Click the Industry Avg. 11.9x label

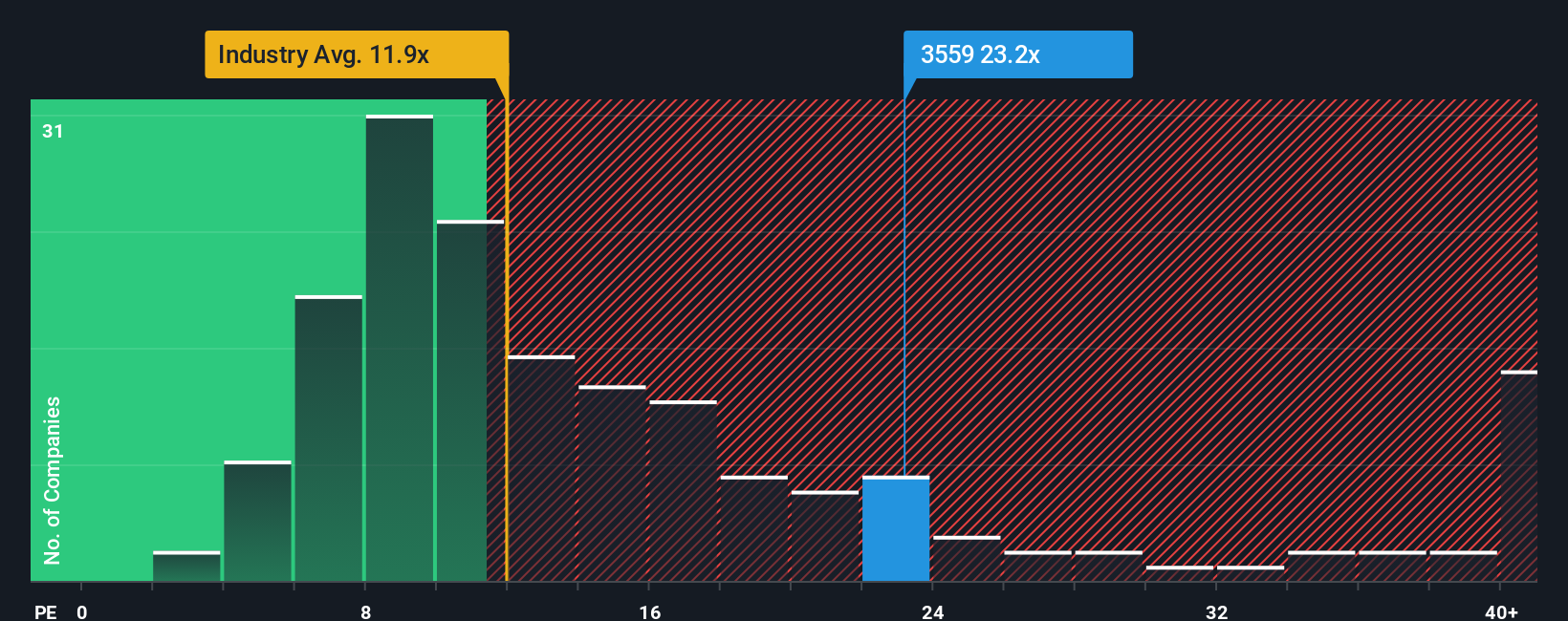357,54
